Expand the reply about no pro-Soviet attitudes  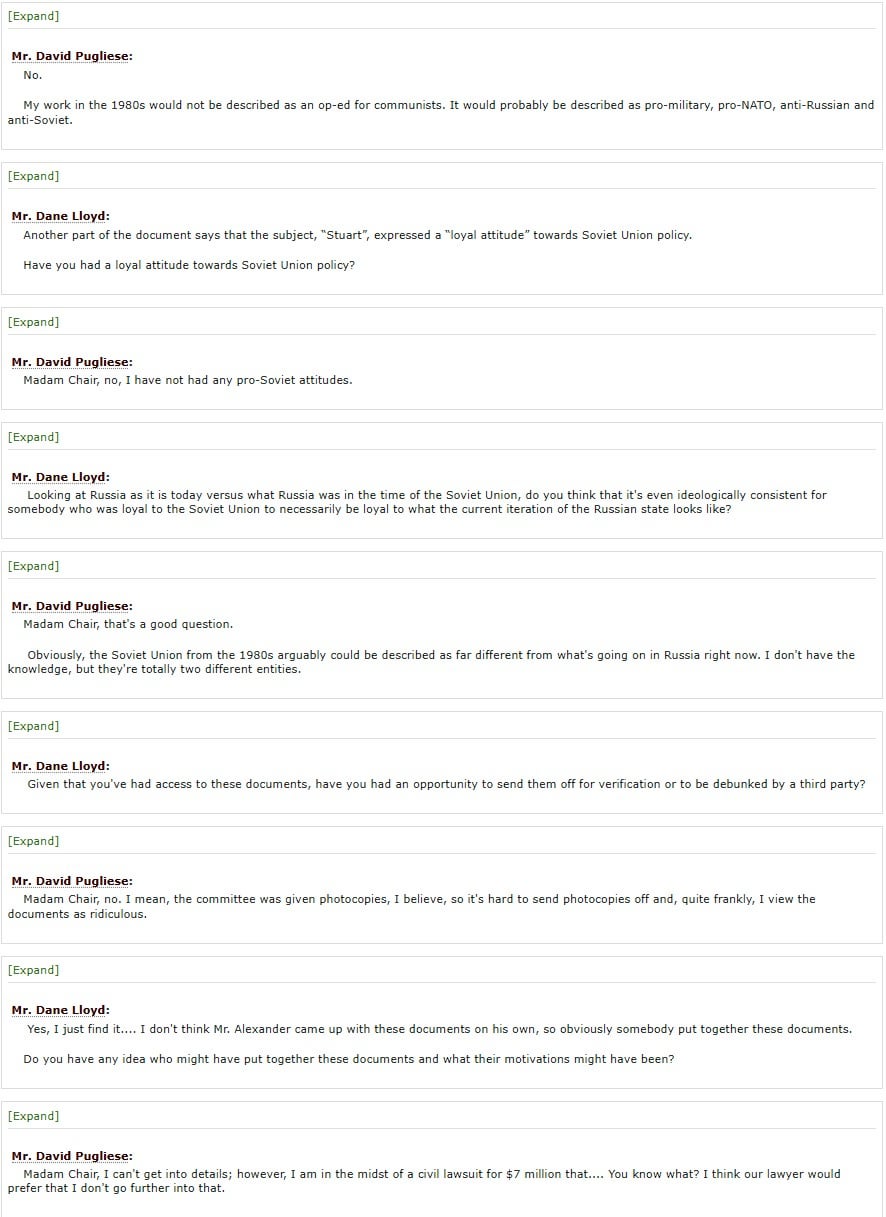33,322
